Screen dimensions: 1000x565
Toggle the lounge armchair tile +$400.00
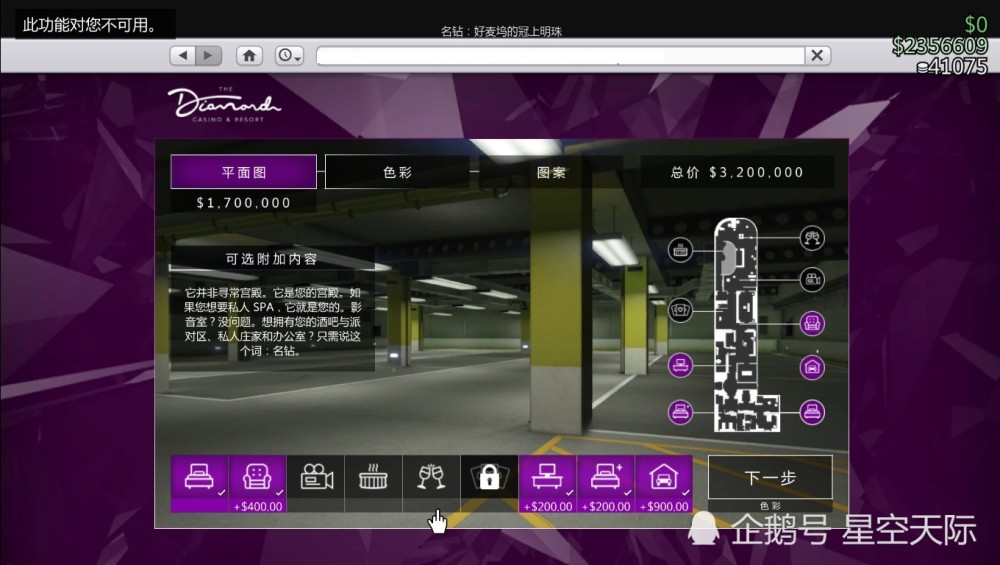pyautogui.click(x=258, y=484)
